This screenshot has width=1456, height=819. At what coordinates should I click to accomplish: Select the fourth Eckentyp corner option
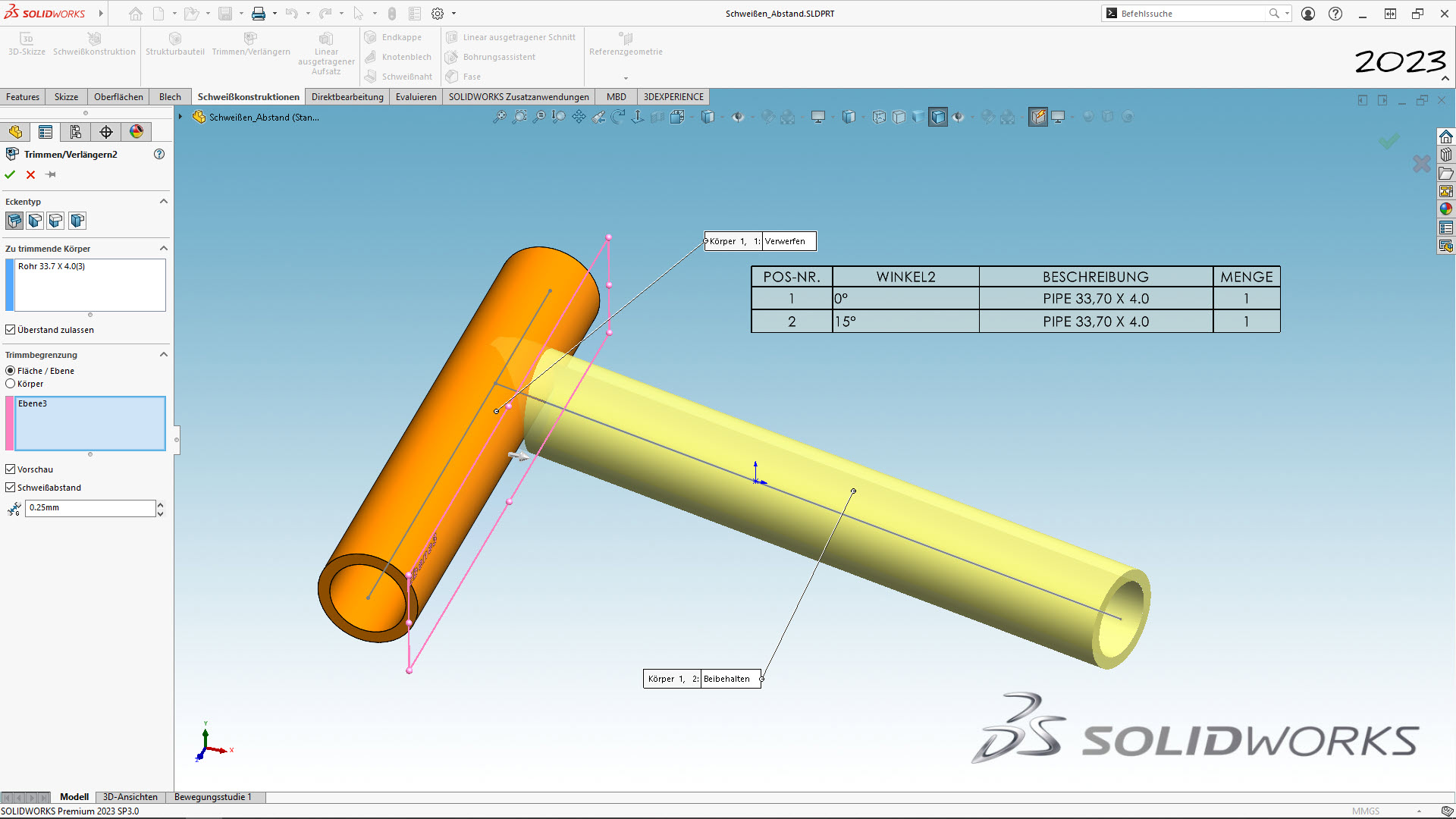[77, 221]
